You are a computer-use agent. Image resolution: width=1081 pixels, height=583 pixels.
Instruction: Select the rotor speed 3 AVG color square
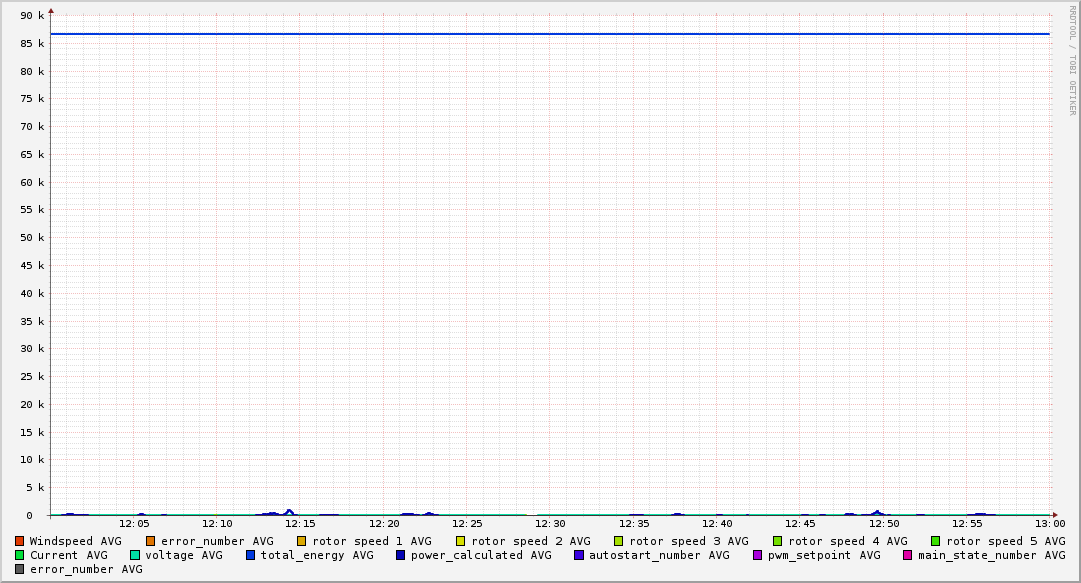[x=619, y=541]
